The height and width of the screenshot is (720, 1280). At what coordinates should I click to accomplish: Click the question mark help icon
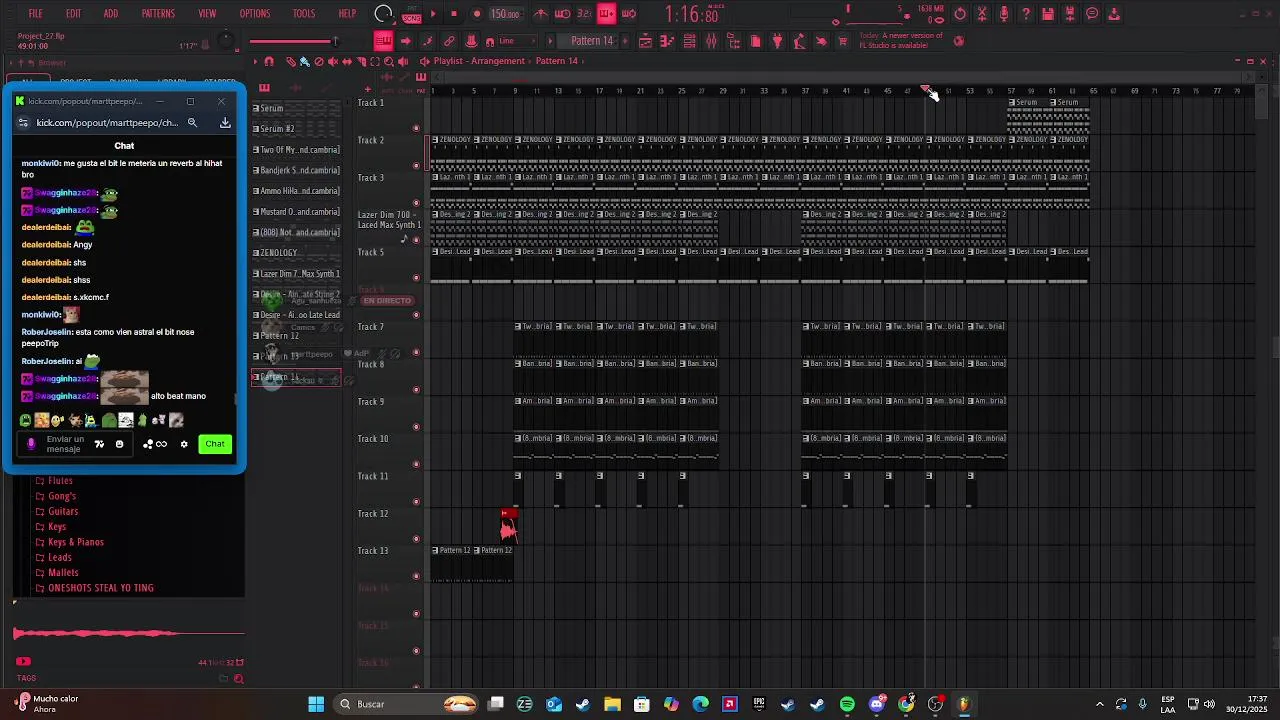tap(1025, 14)
